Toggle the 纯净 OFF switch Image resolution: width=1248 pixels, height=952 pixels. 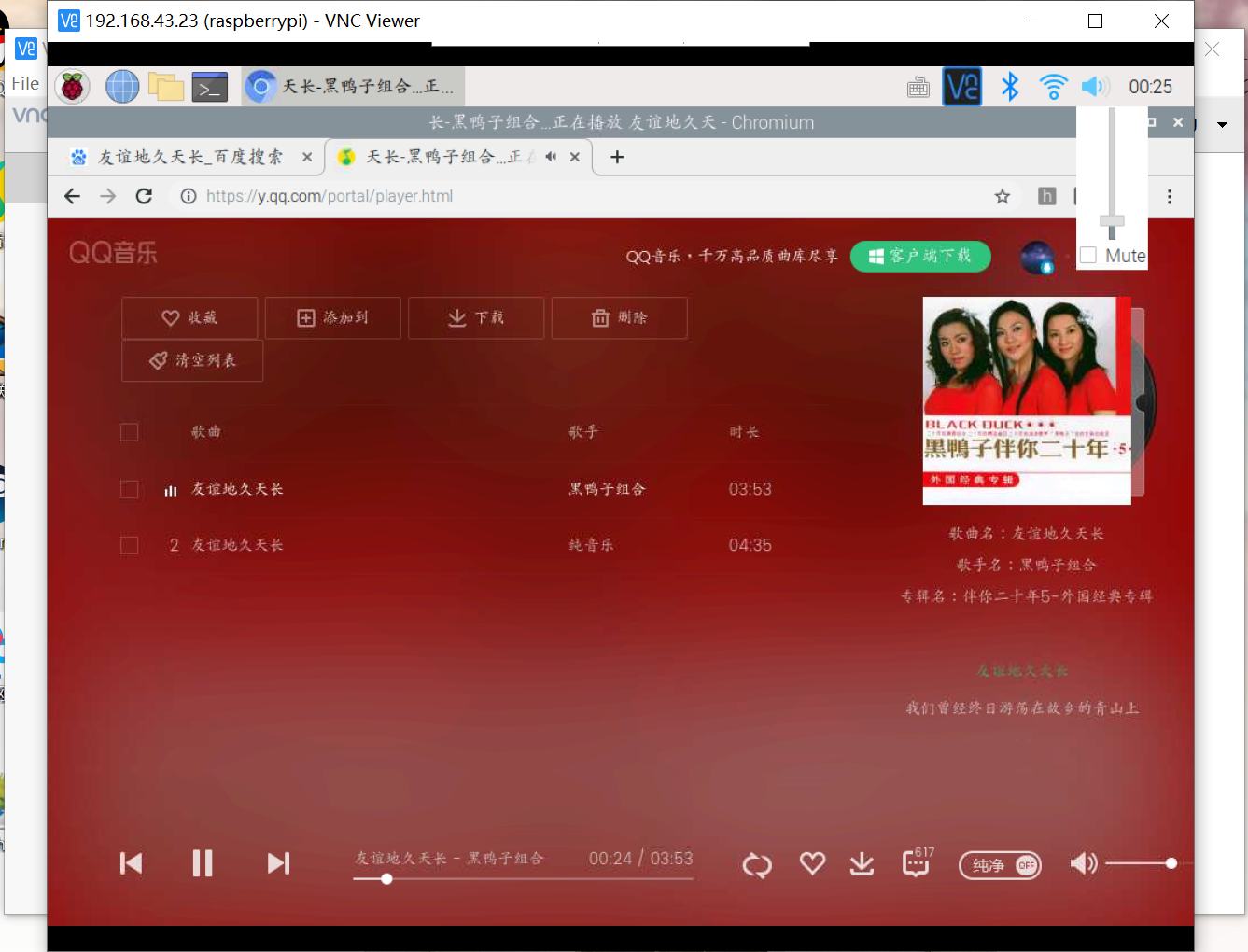[x=1000, y=865]
